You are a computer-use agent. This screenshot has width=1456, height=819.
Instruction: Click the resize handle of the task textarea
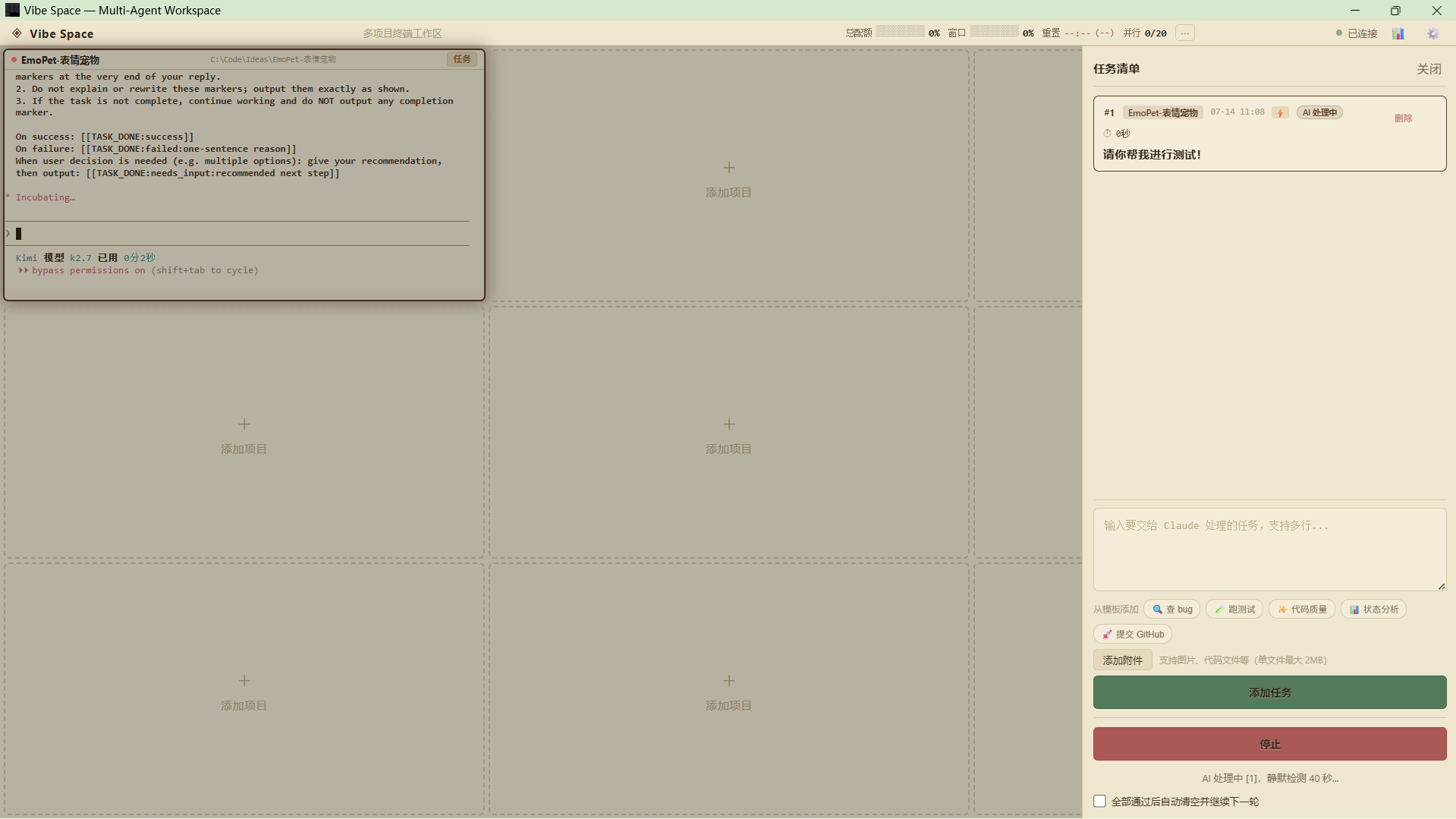(1441, 585)
